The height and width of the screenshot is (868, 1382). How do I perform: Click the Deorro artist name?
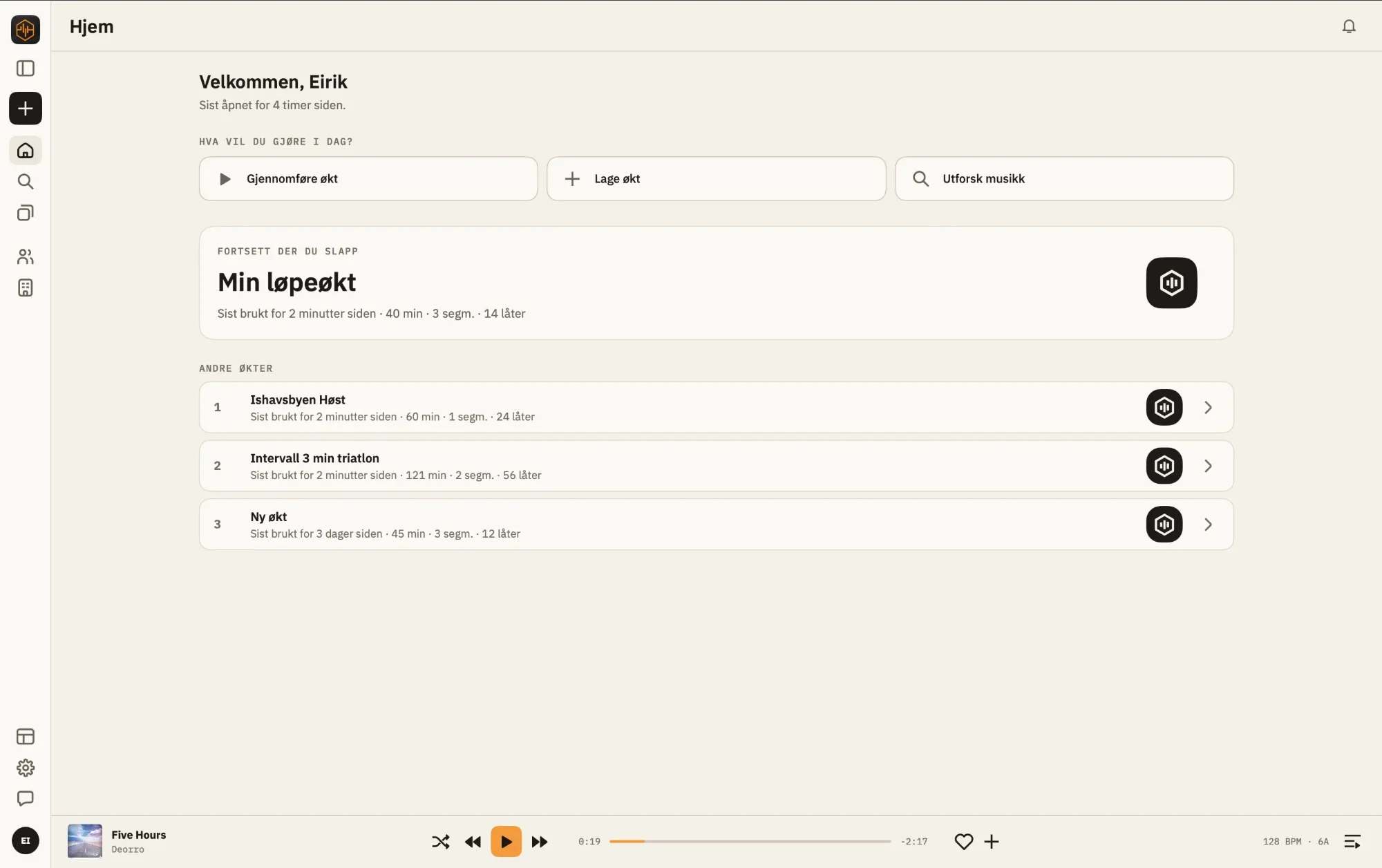[128, 850]
